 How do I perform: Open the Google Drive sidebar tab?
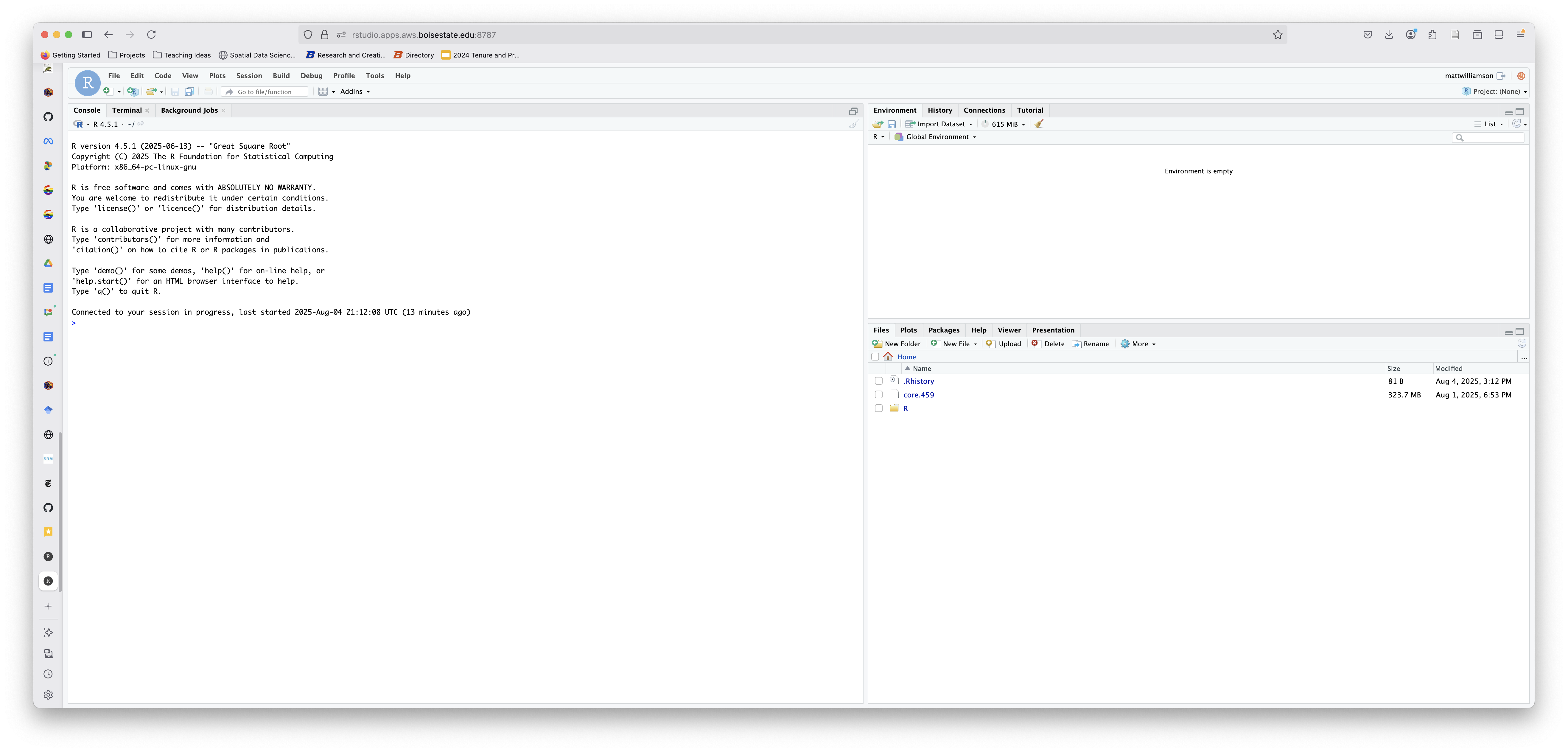[x=48, y=263]
